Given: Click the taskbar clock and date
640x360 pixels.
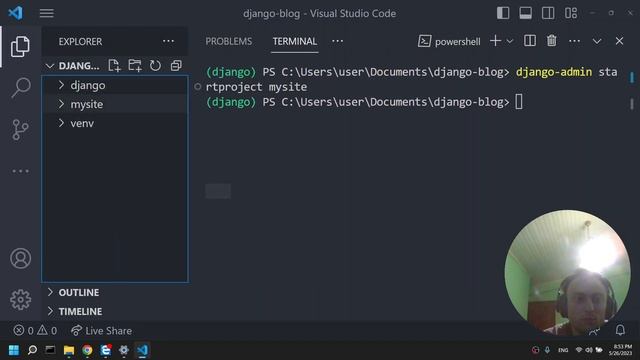Looking at the screenshot, I should (x=620, y=350).
